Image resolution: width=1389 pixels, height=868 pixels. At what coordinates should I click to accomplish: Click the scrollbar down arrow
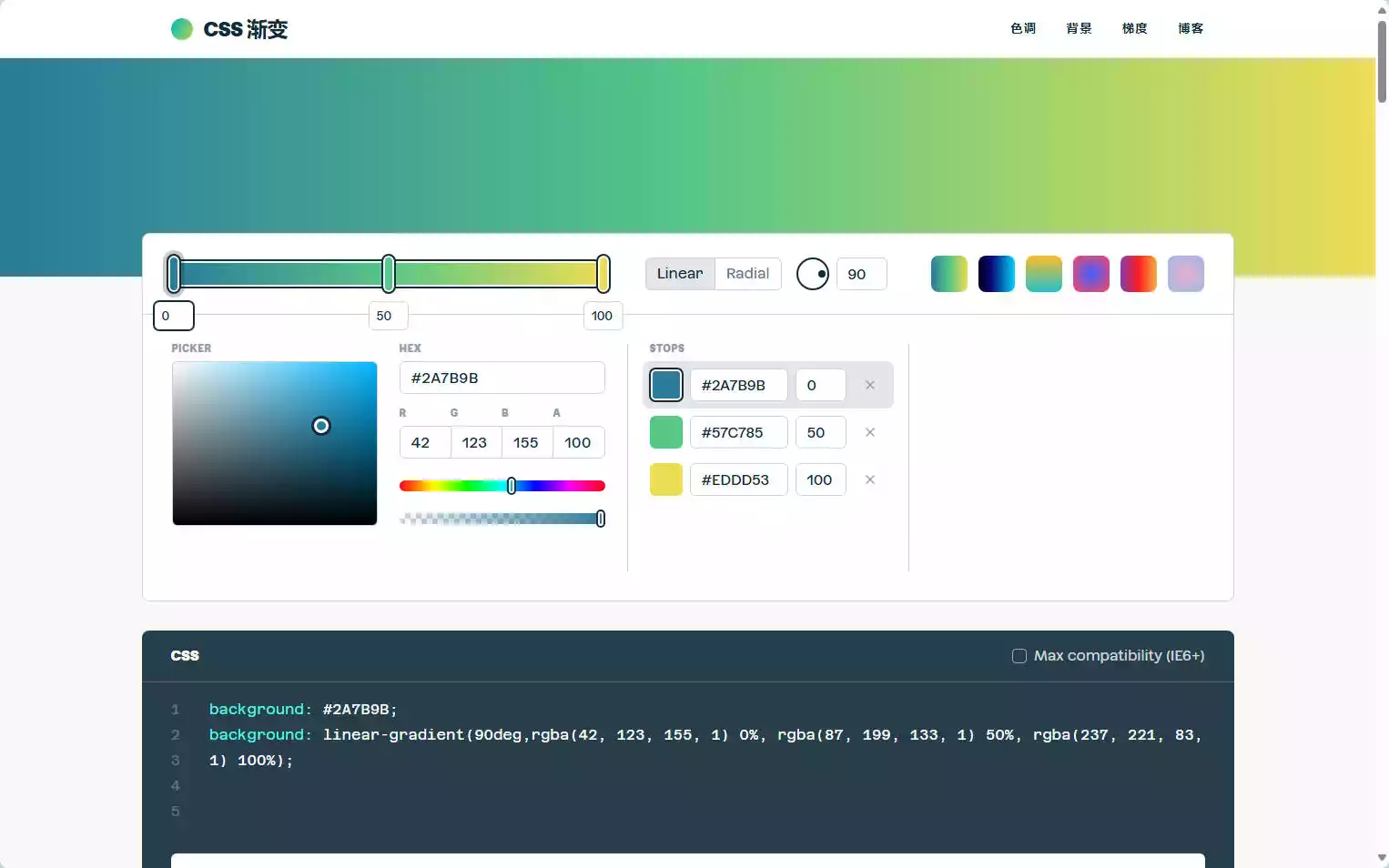[1382, 857]
